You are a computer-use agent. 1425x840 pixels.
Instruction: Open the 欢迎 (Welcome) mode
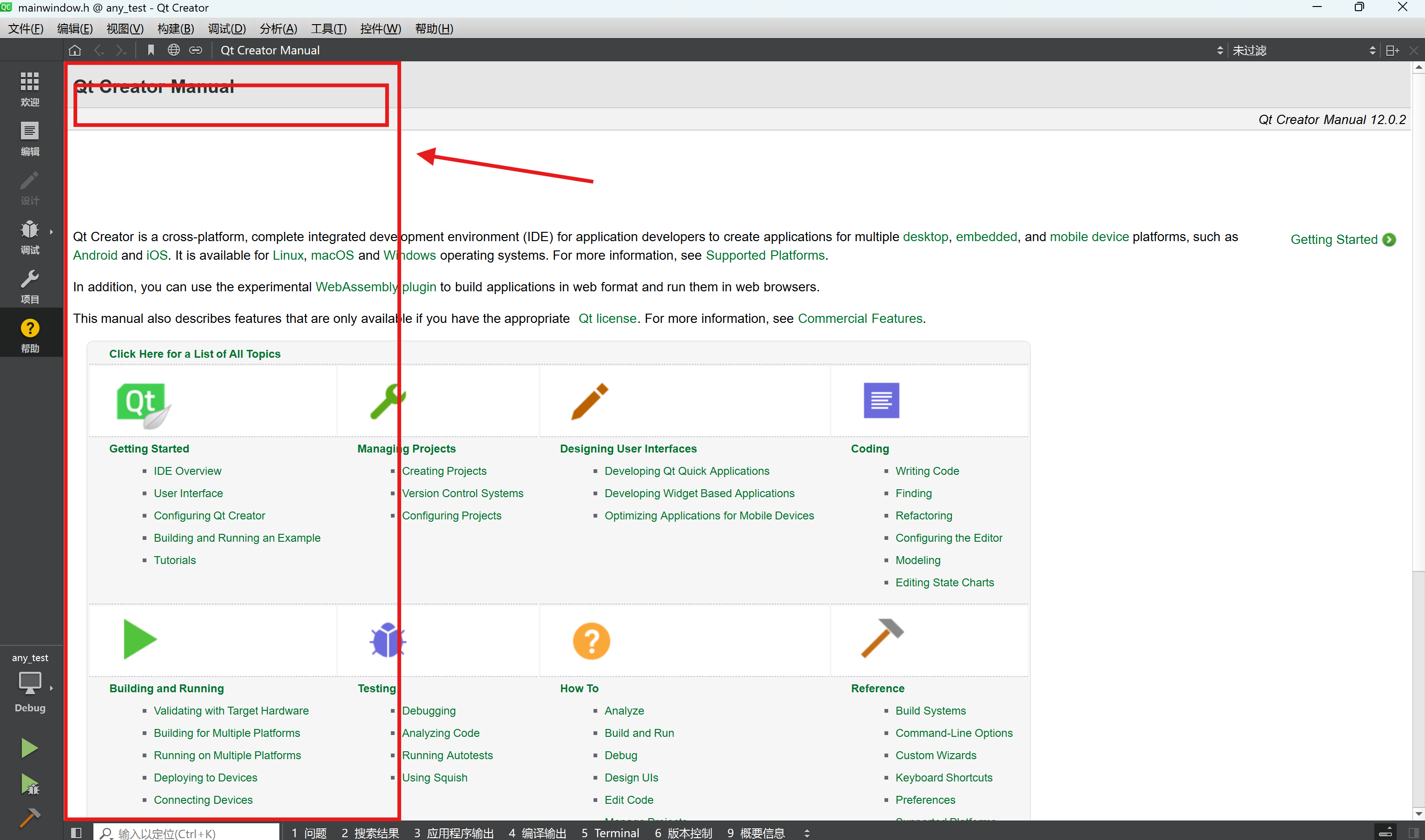[29, 88]
